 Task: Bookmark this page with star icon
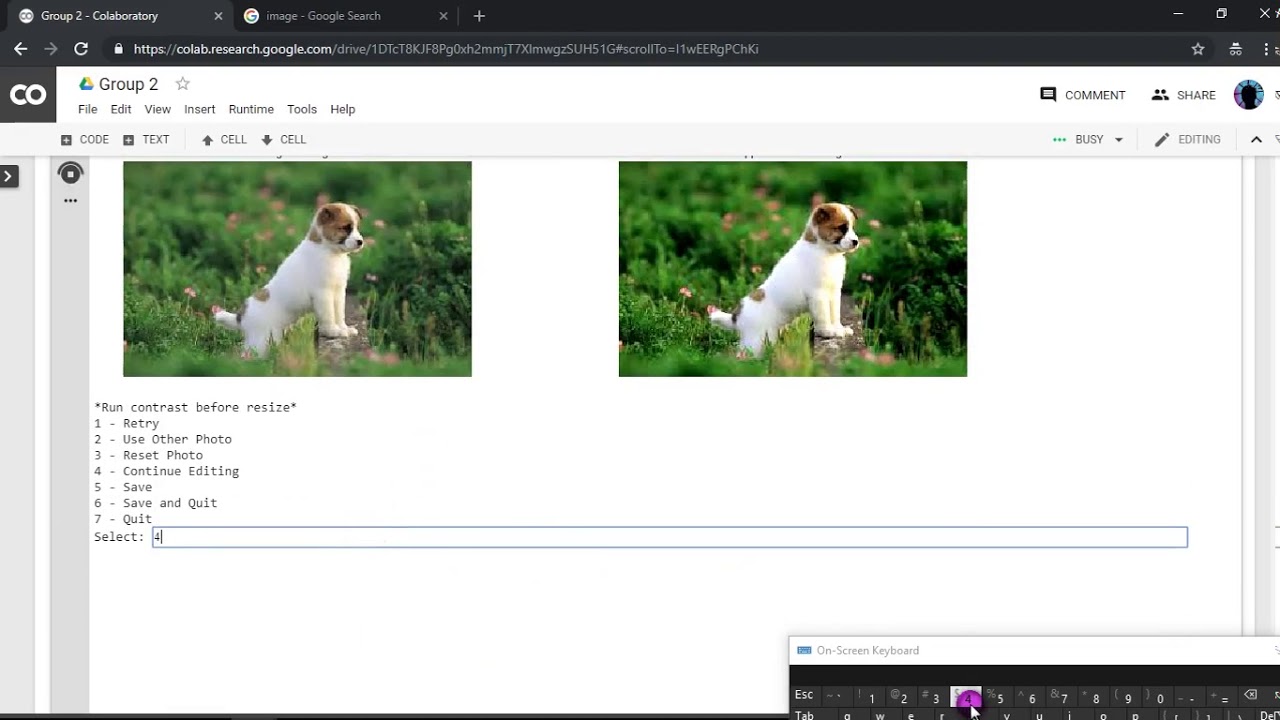coord(1198,49)
